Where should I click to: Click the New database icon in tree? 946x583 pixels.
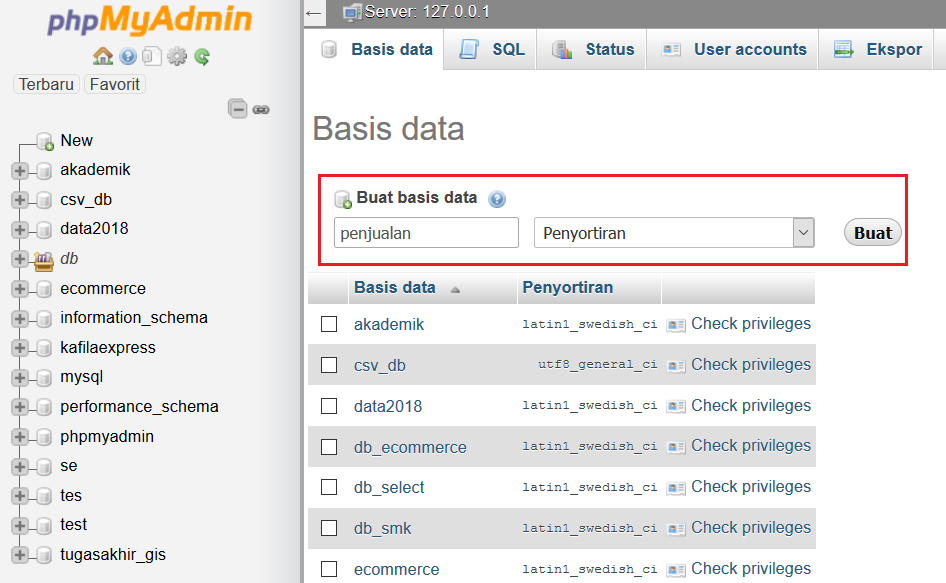45,141
